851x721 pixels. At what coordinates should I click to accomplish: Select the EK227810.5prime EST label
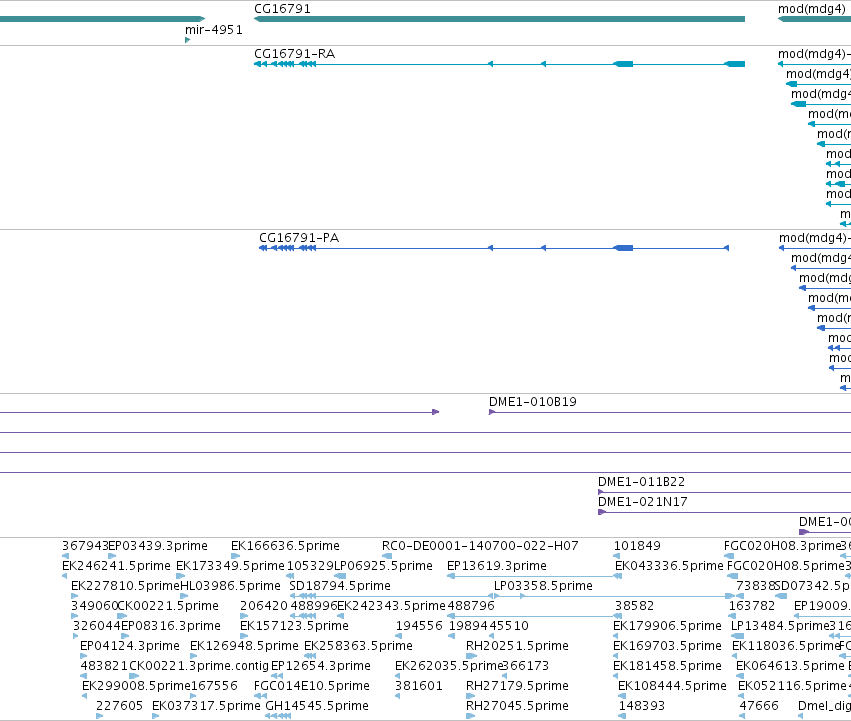(x=125, y=586)
